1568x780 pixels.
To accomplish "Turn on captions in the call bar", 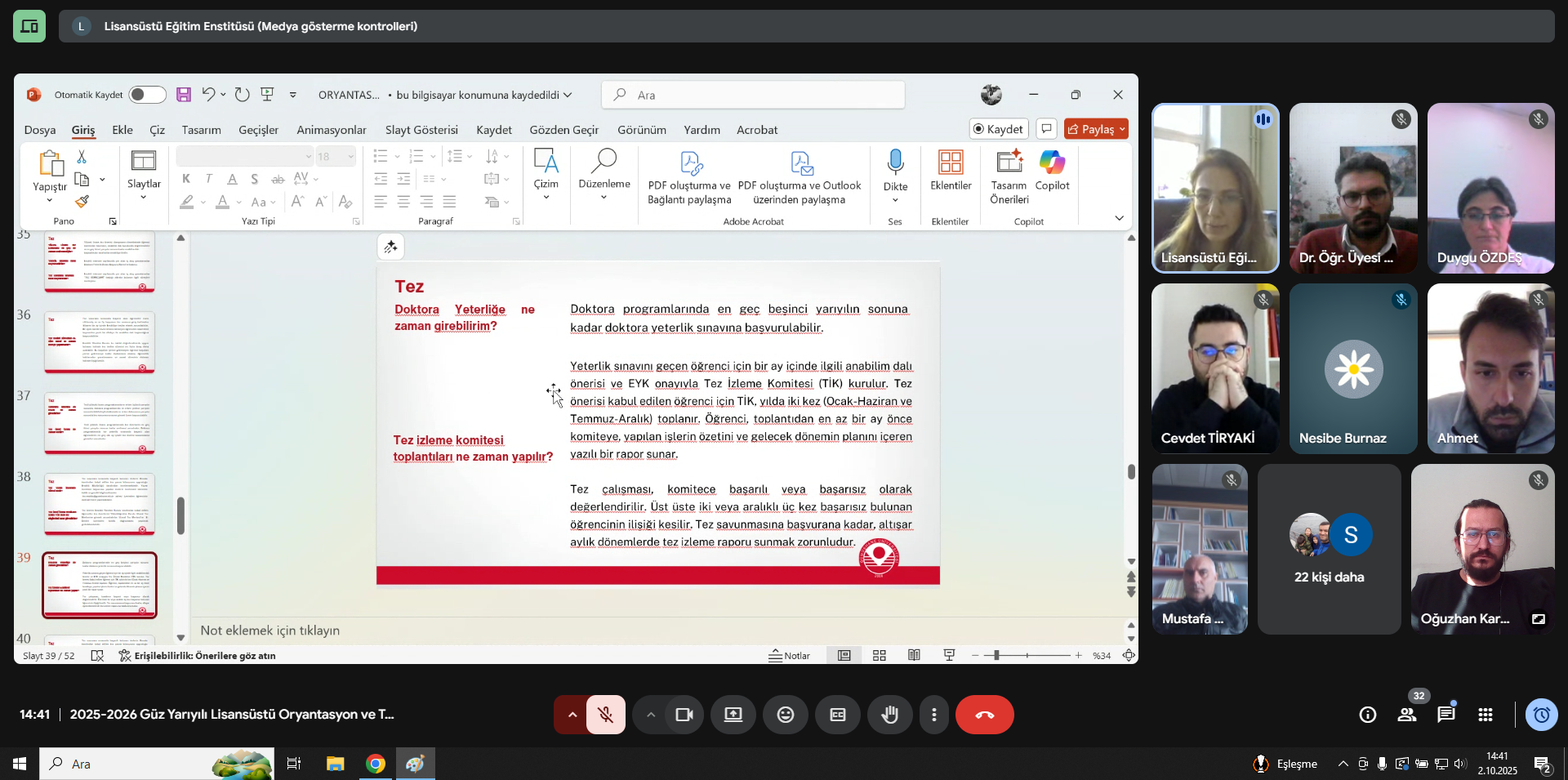I will (837, 715).
